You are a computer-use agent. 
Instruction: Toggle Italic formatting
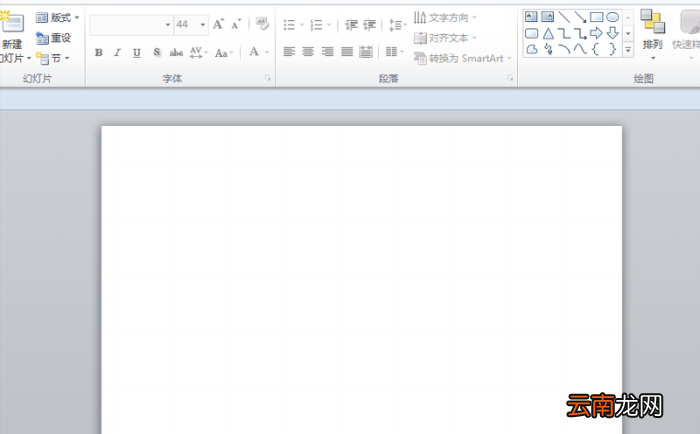coord(117,53)
